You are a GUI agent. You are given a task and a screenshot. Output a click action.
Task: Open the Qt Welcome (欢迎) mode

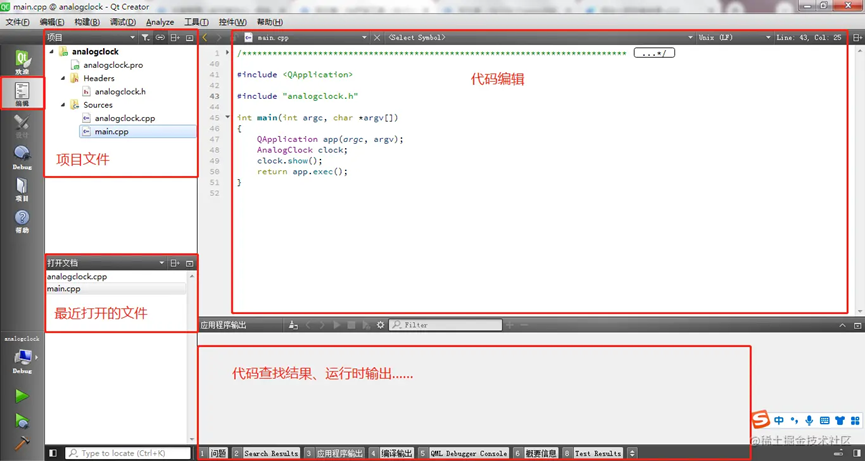pos(22,62)
